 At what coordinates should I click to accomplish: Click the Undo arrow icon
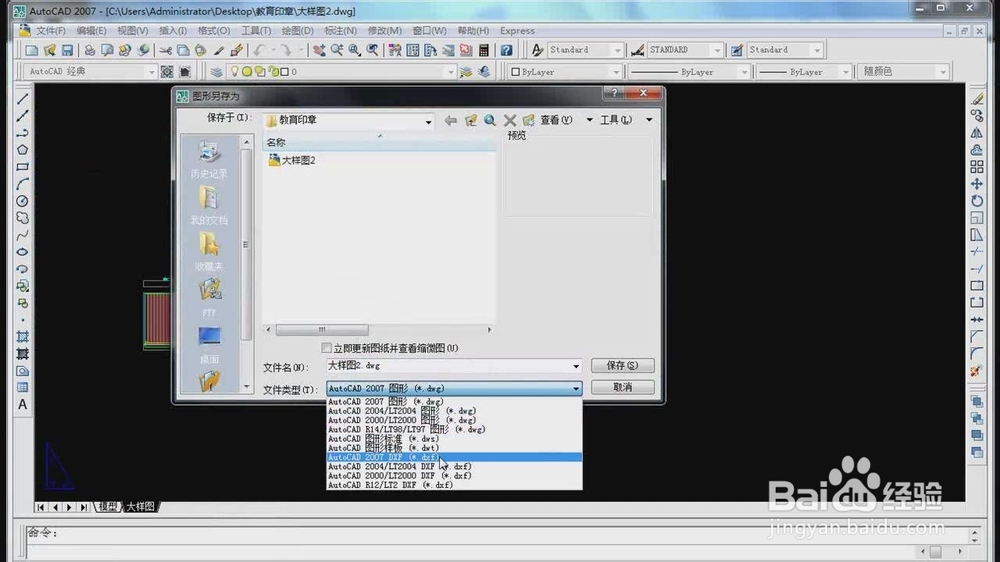258,50
